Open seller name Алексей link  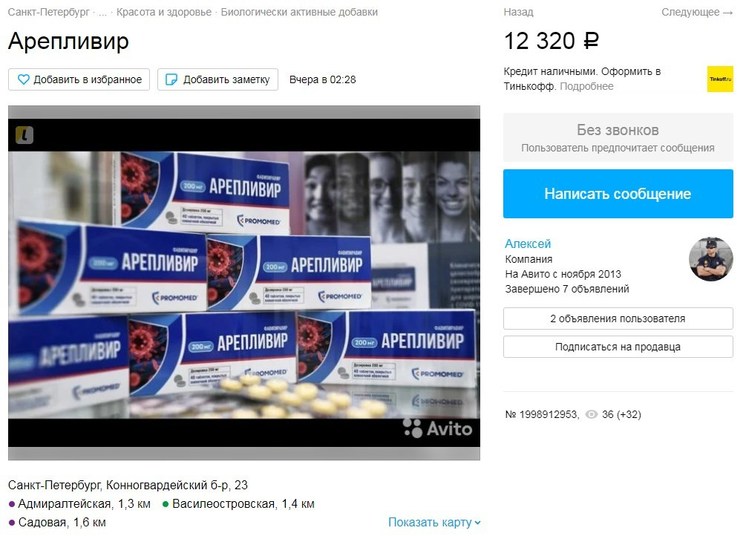(528, 244)
